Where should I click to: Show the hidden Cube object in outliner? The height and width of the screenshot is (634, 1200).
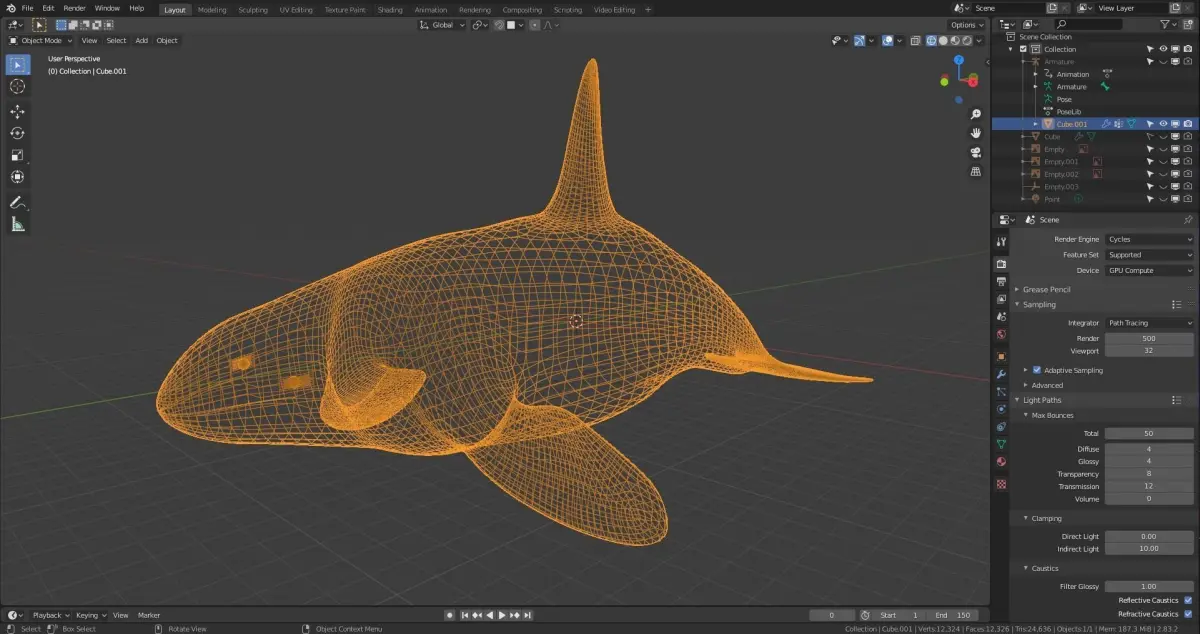coord(1163,136)
